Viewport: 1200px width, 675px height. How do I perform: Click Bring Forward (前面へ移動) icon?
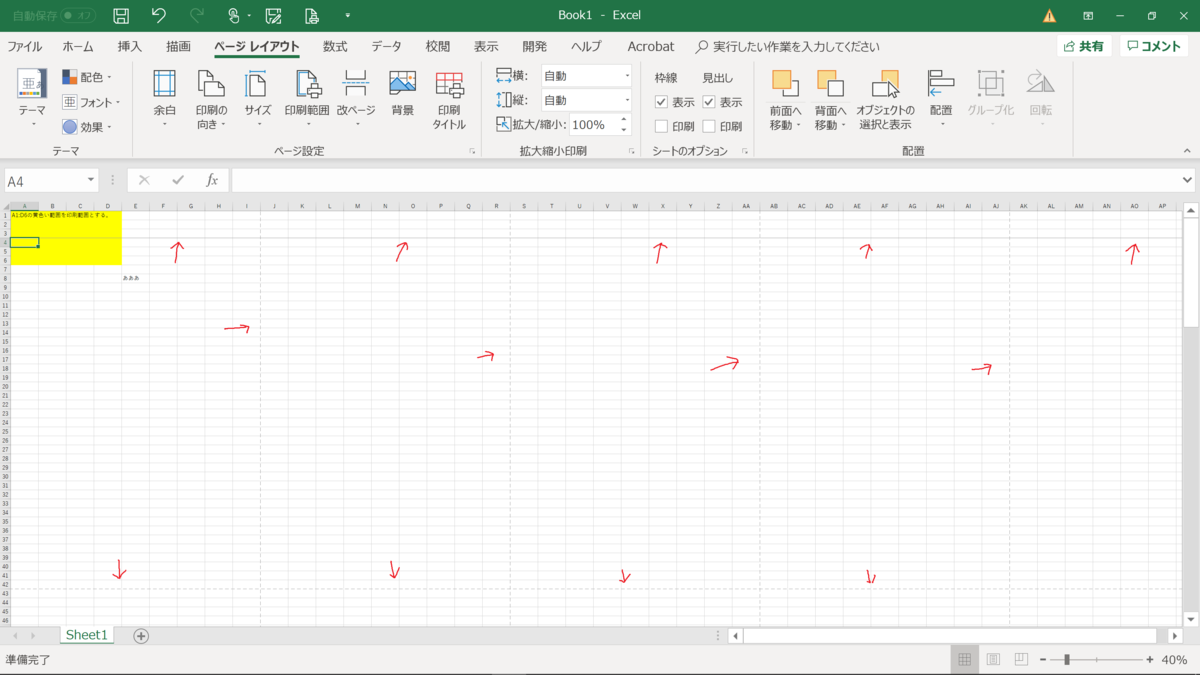click(785, 84)
